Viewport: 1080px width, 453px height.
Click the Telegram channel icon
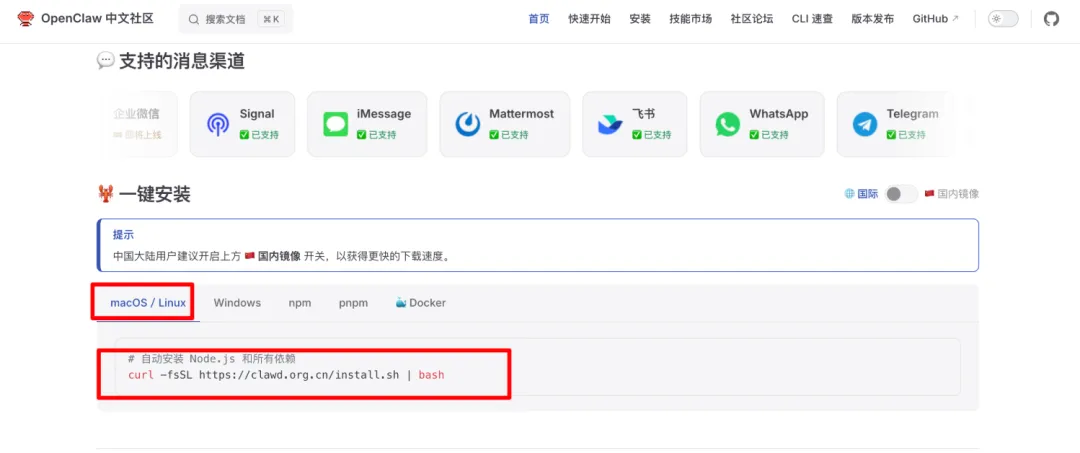pos(864,125)
